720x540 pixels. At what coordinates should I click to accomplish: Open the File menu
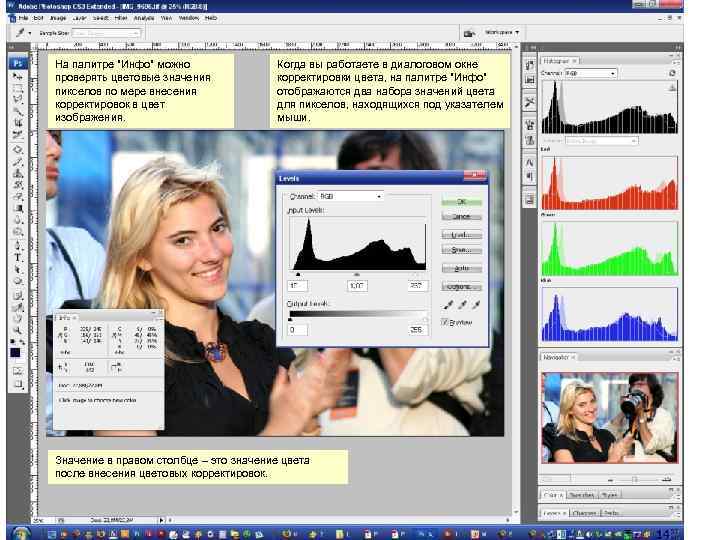(x=23, y=18)
